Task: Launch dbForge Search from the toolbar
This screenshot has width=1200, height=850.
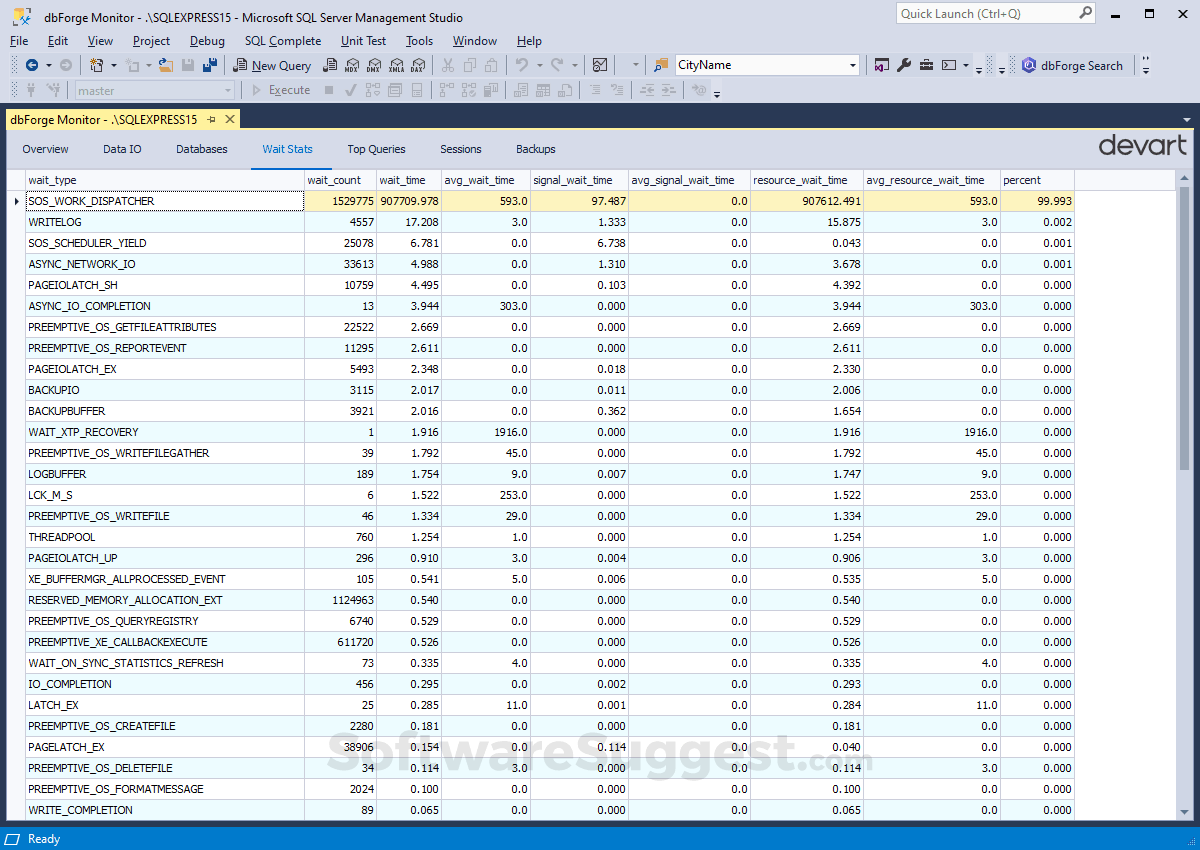Action: (x=1072, y=65)
